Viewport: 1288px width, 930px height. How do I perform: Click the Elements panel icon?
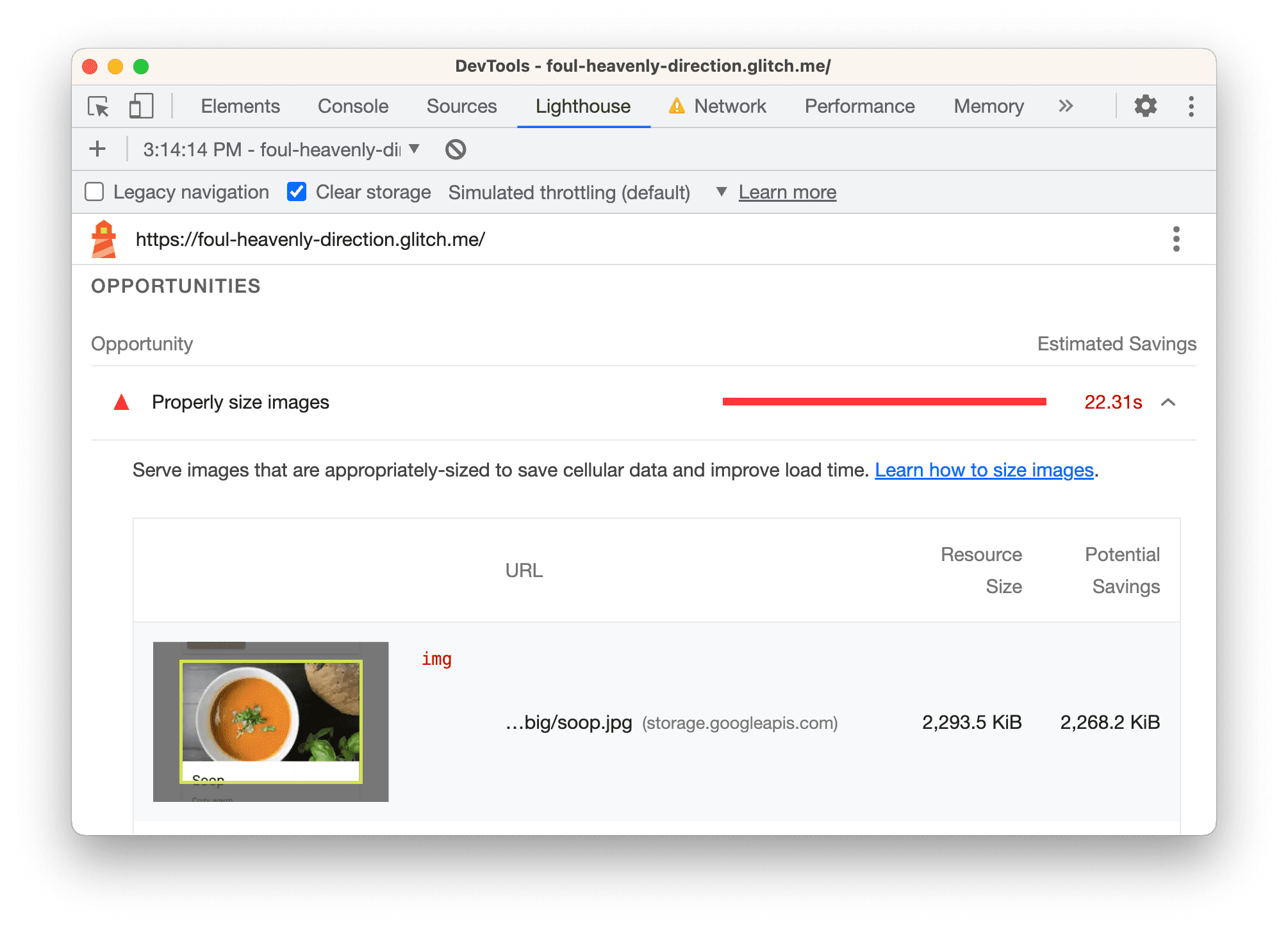(237, 106)
